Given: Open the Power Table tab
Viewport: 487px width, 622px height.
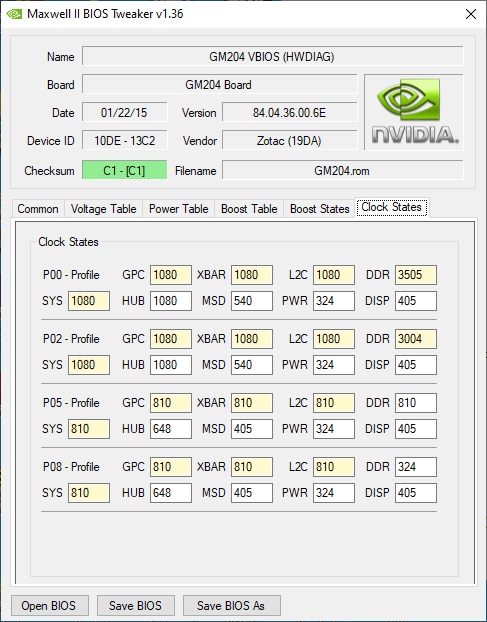Looking at the screenshot, I should click(x=178, y=209).
